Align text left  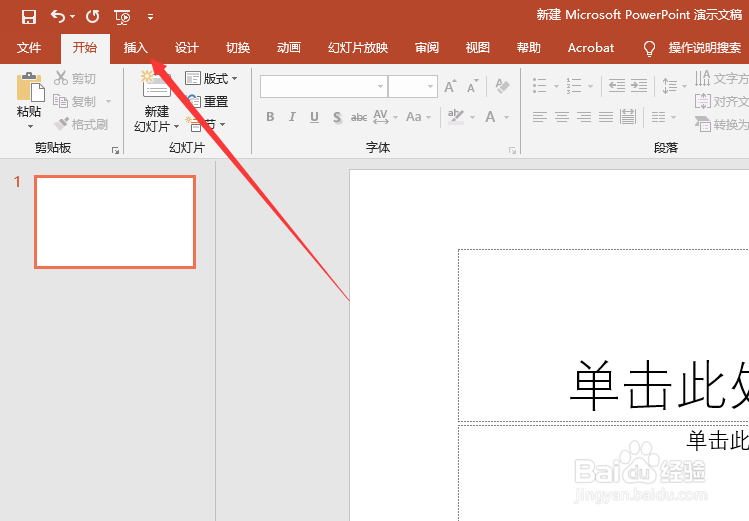tap(540, 117)
